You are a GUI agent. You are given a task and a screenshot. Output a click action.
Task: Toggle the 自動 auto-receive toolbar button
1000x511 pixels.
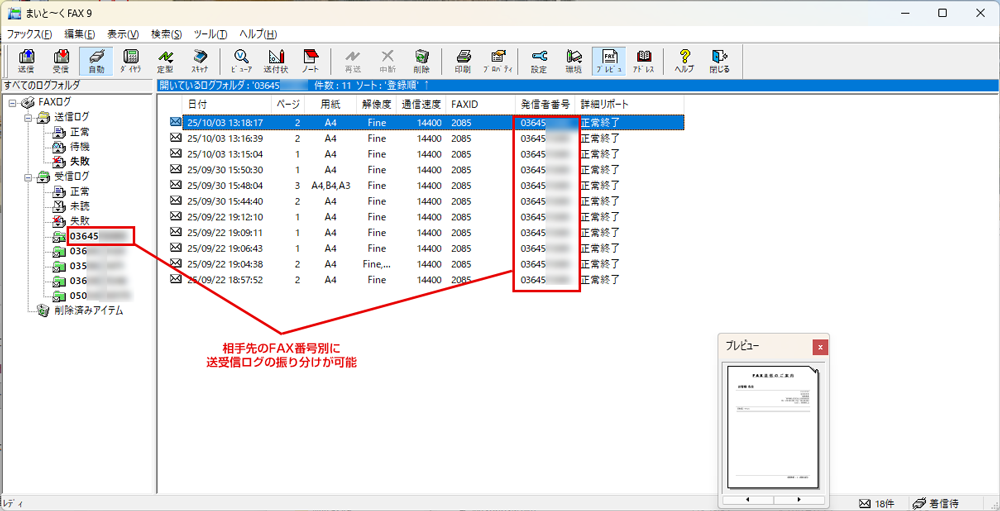pyautogui.click(x=95, y=61)
